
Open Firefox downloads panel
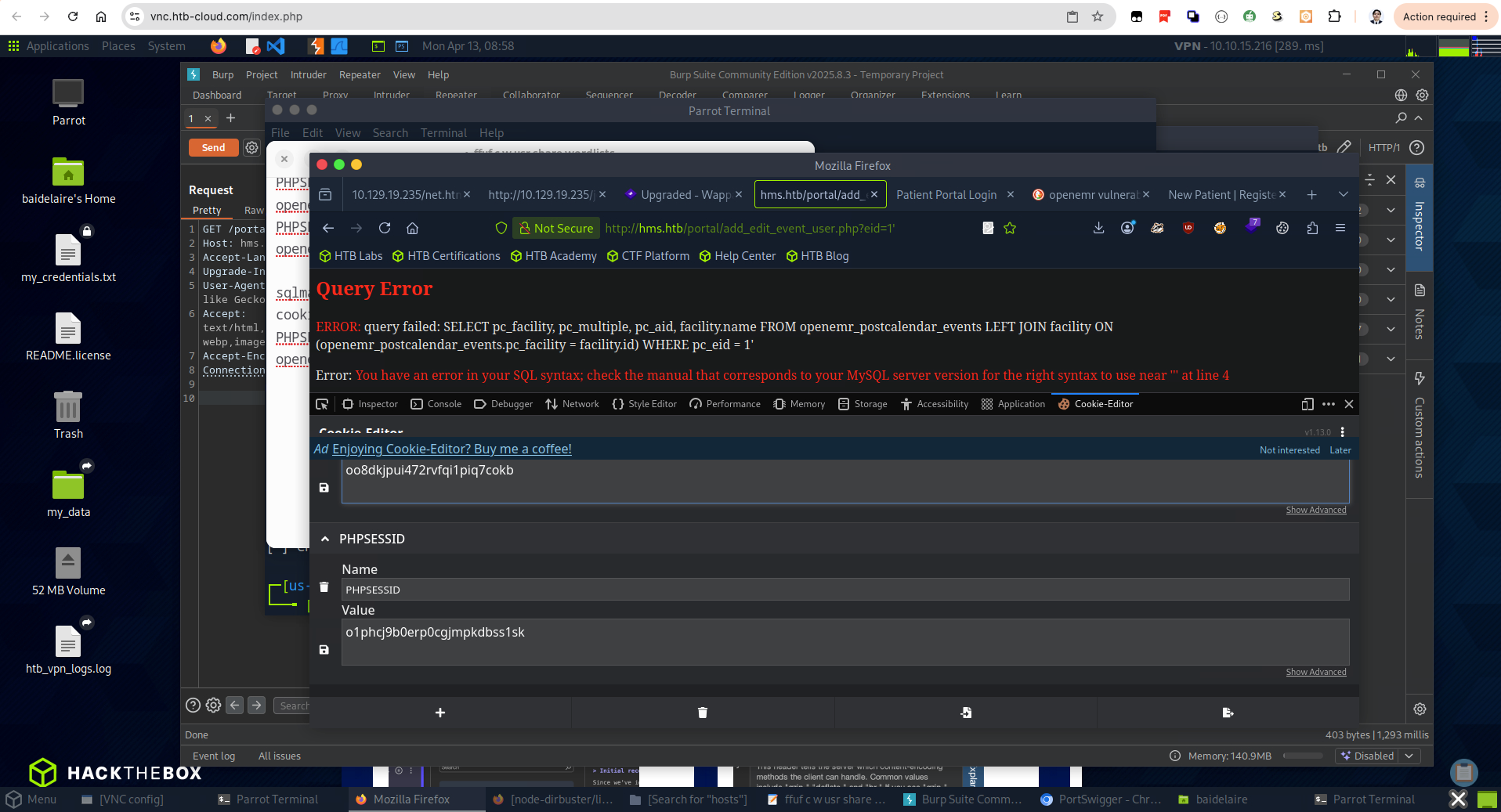pos(1098,228)
